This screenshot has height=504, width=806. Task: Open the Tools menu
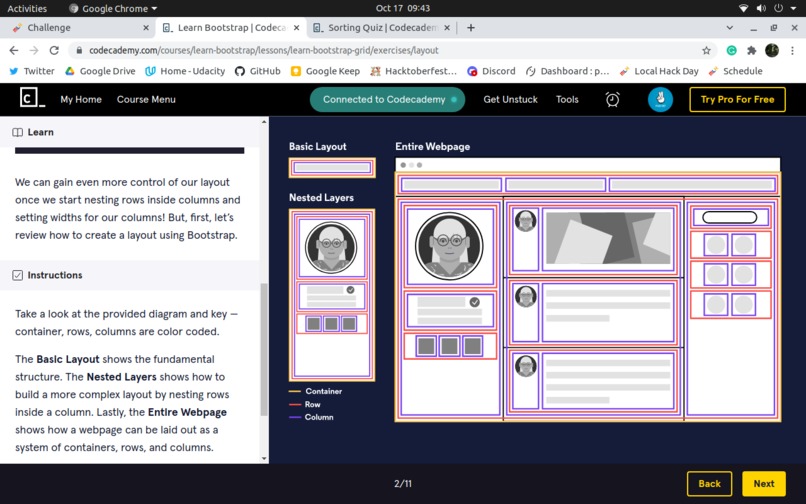point(567,99)
